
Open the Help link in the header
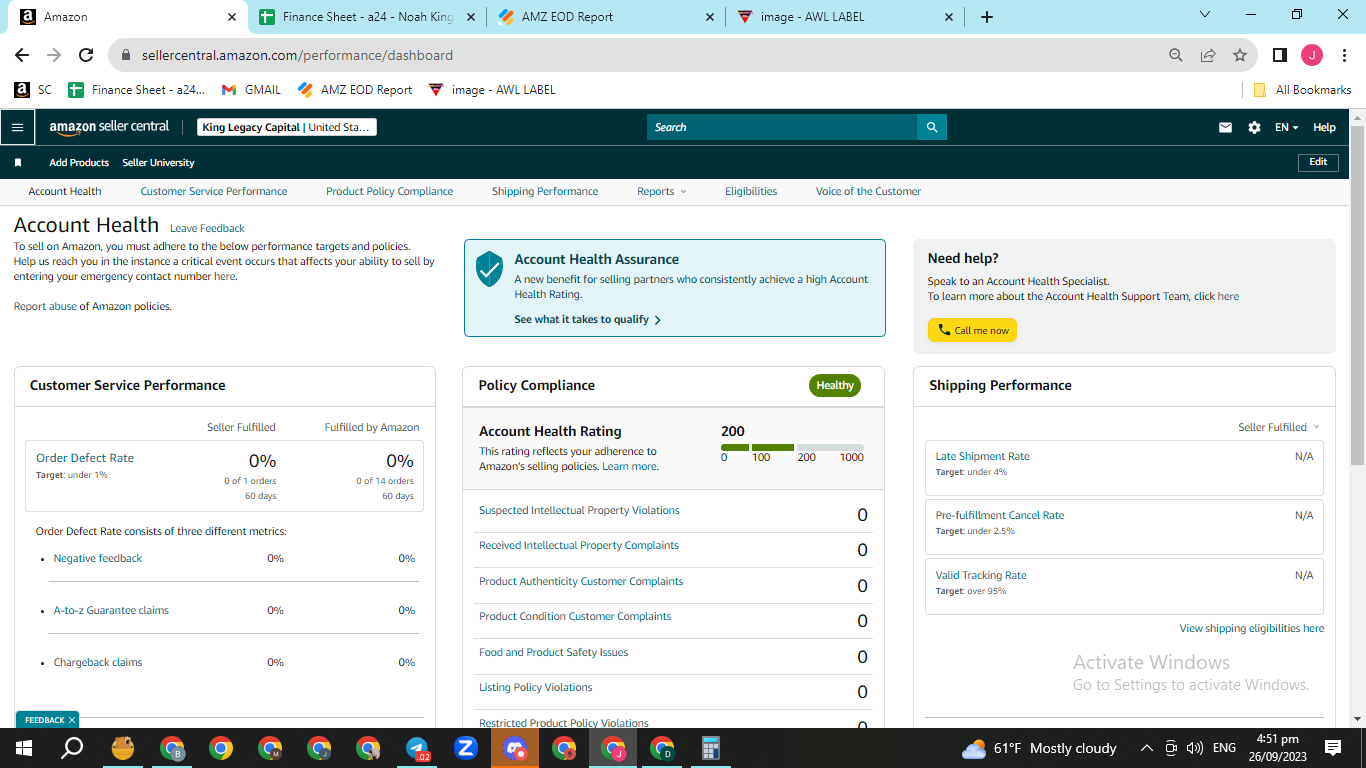point(1324,127)
